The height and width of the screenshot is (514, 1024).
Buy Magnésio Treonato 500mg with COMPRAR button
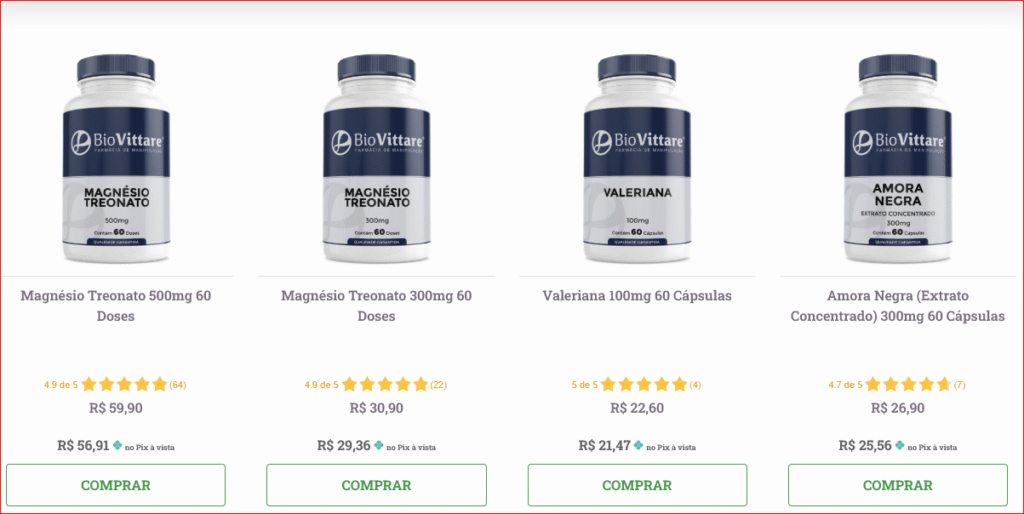tap(116, 485)
